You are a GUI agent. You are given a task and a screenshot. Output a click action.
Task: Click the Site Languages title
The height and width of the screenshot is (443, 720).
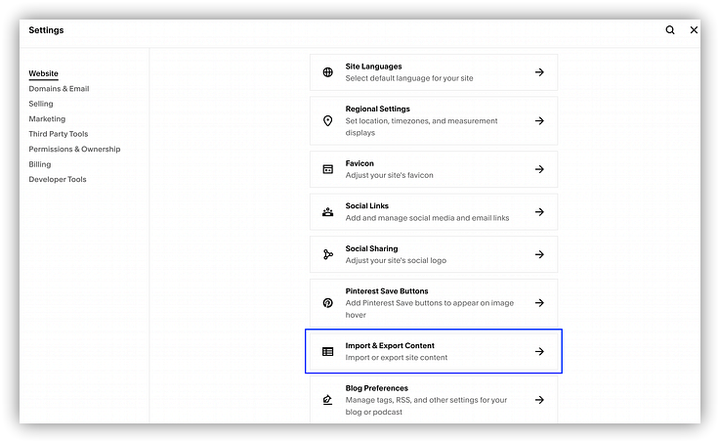pyautogui.click(x=374, y=67)
